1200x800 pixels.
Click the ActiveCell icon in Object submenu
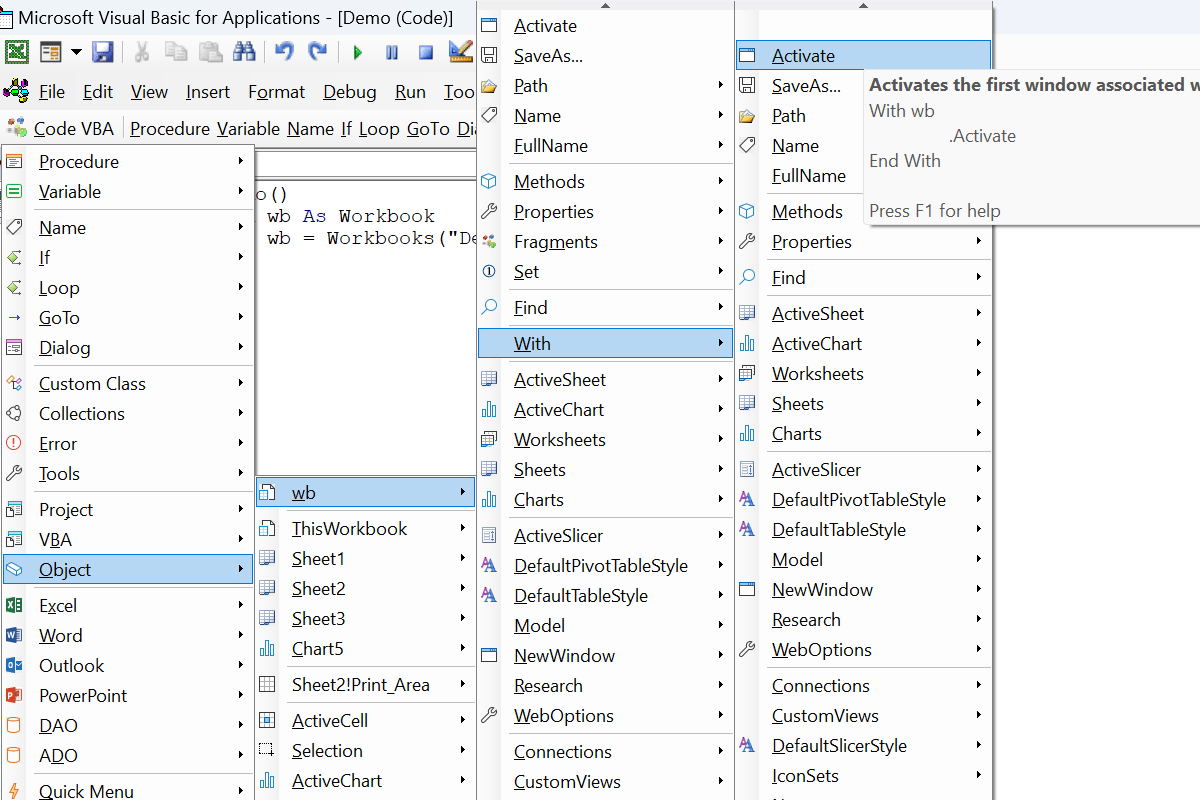[267, 720]
